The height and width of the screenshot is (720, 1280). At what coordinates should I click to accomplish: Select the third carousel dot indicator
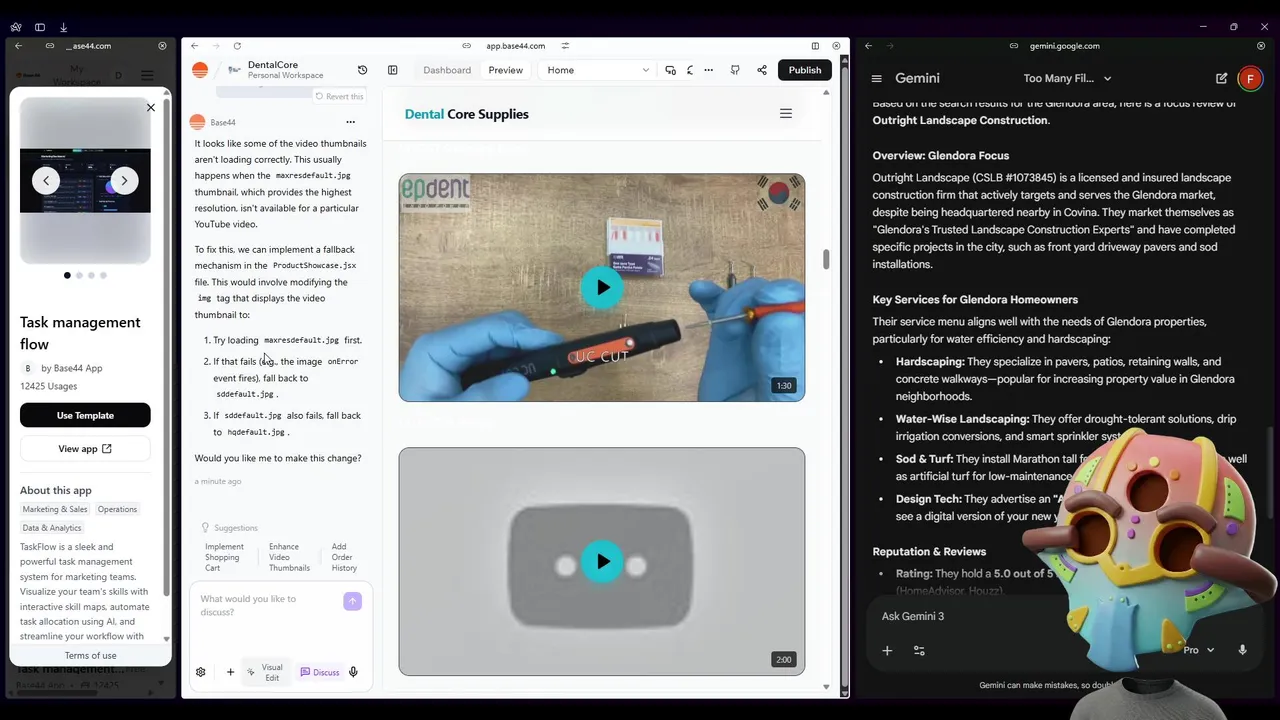[91, 275]
